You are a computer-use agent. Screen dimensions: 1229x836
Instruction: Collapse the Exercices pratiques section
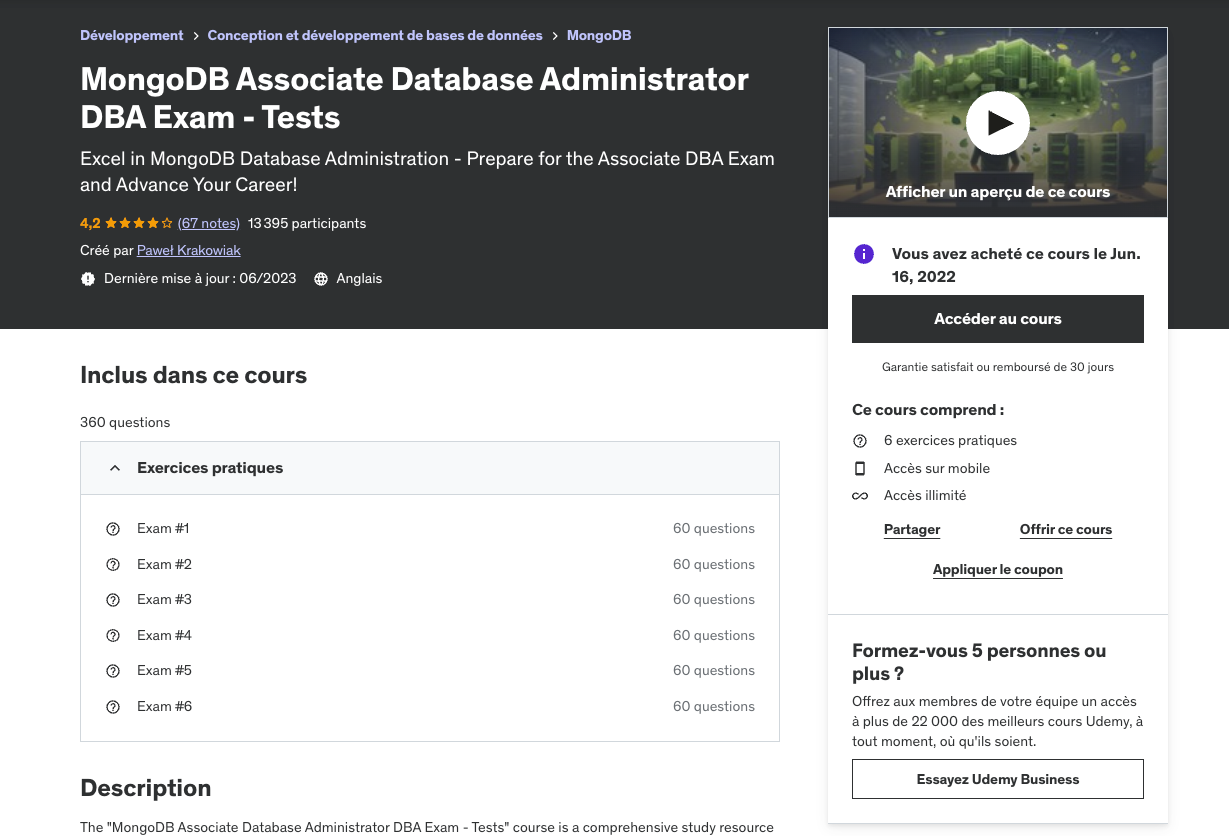point(430,468)
